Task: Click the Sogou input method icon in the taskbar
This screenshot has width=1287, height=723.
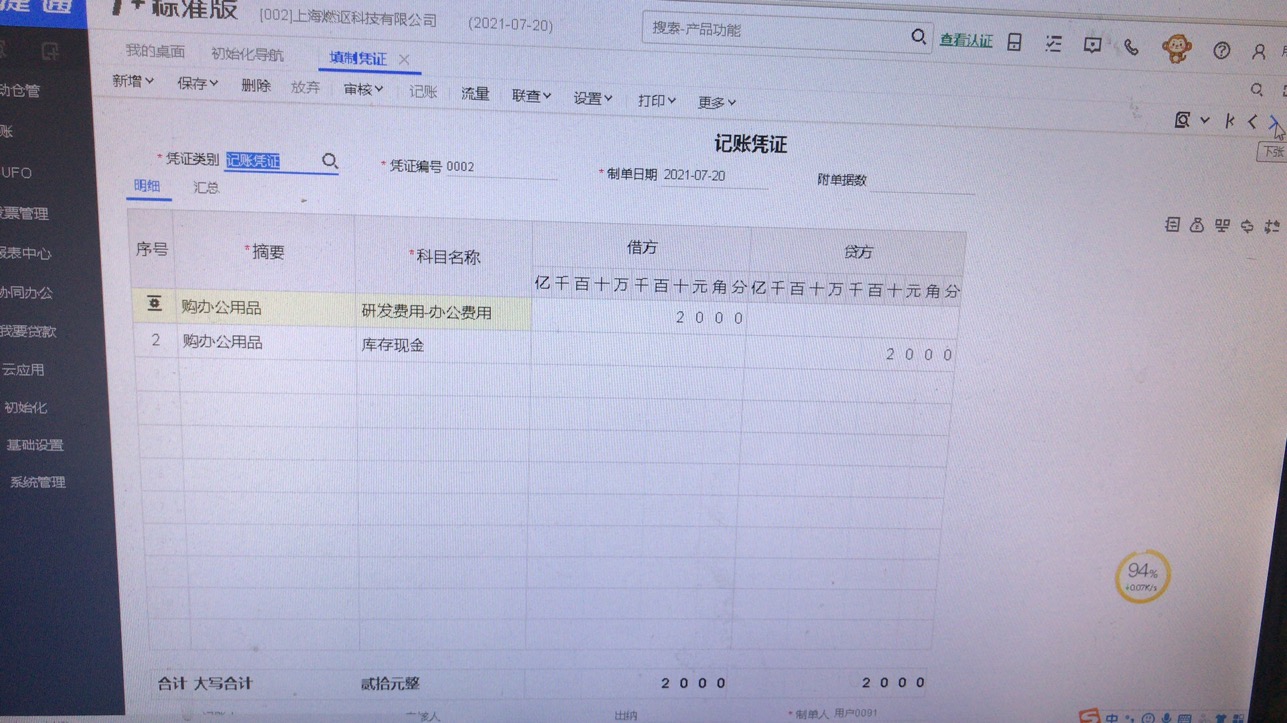Action: coord(1088,716)
